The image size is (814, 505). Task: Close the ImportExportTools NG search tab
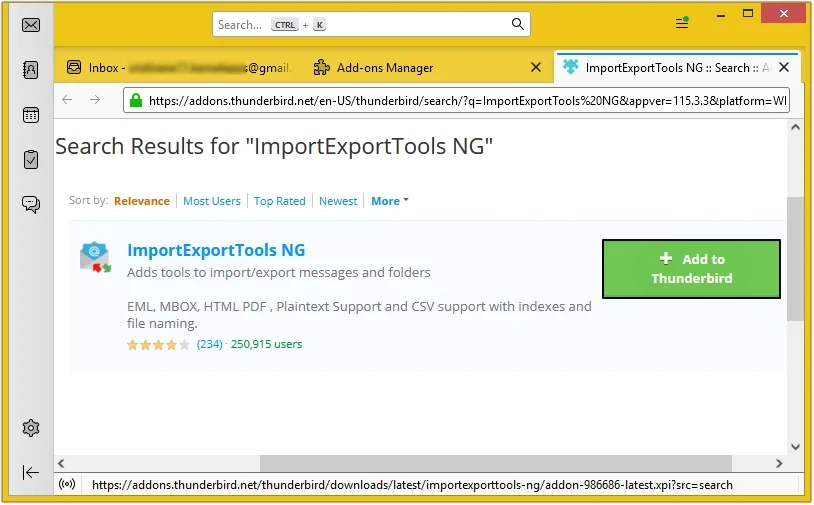pos(783,68)
